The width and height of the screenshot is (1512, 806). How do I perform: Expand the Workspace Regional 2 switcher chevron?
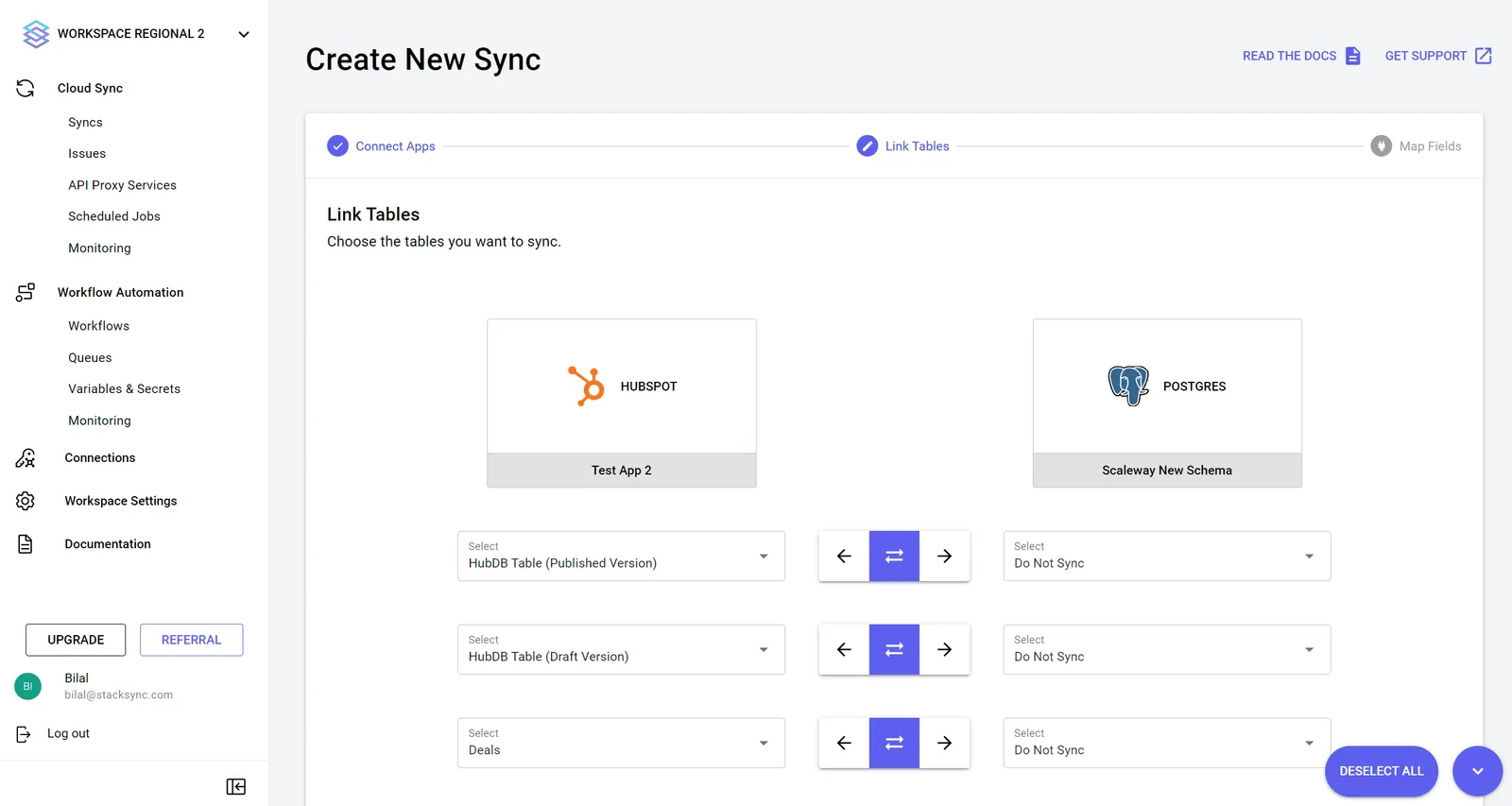pyautogui.click(x=244, y=34)
